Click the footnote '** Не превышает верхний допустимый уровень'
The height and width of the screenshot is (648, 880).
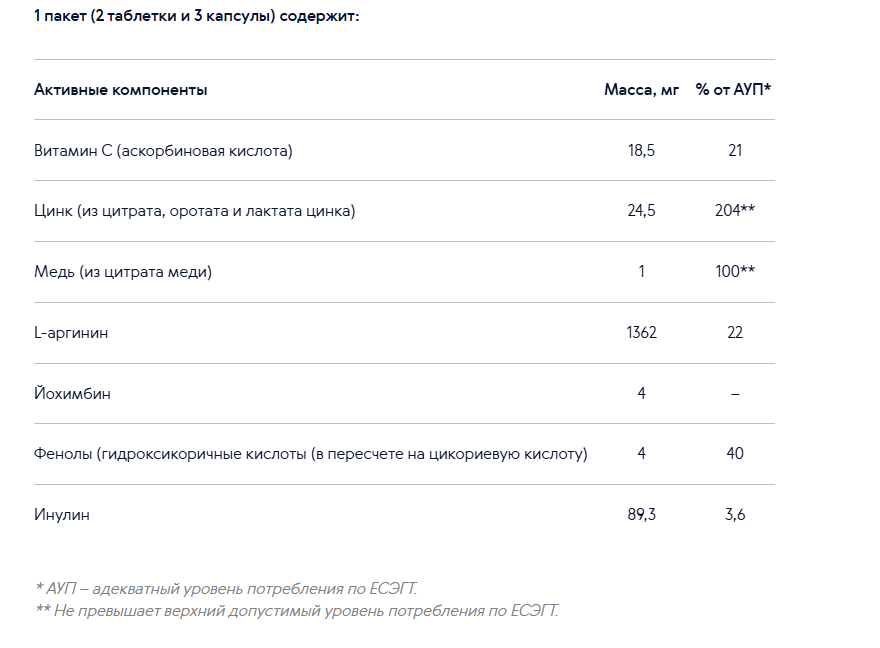(297, 610)
